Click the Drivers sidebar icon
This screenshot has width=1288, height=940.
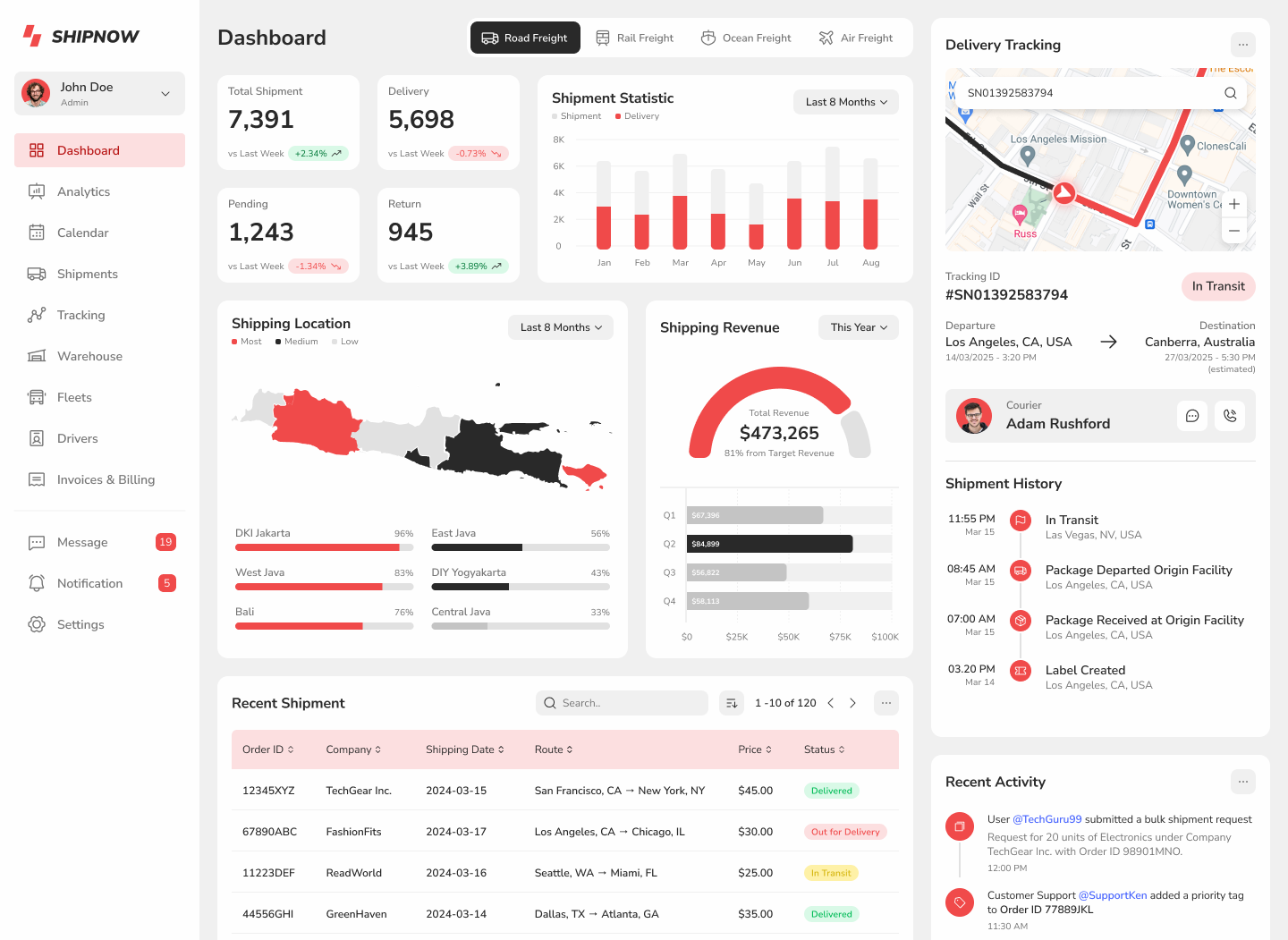36,438
